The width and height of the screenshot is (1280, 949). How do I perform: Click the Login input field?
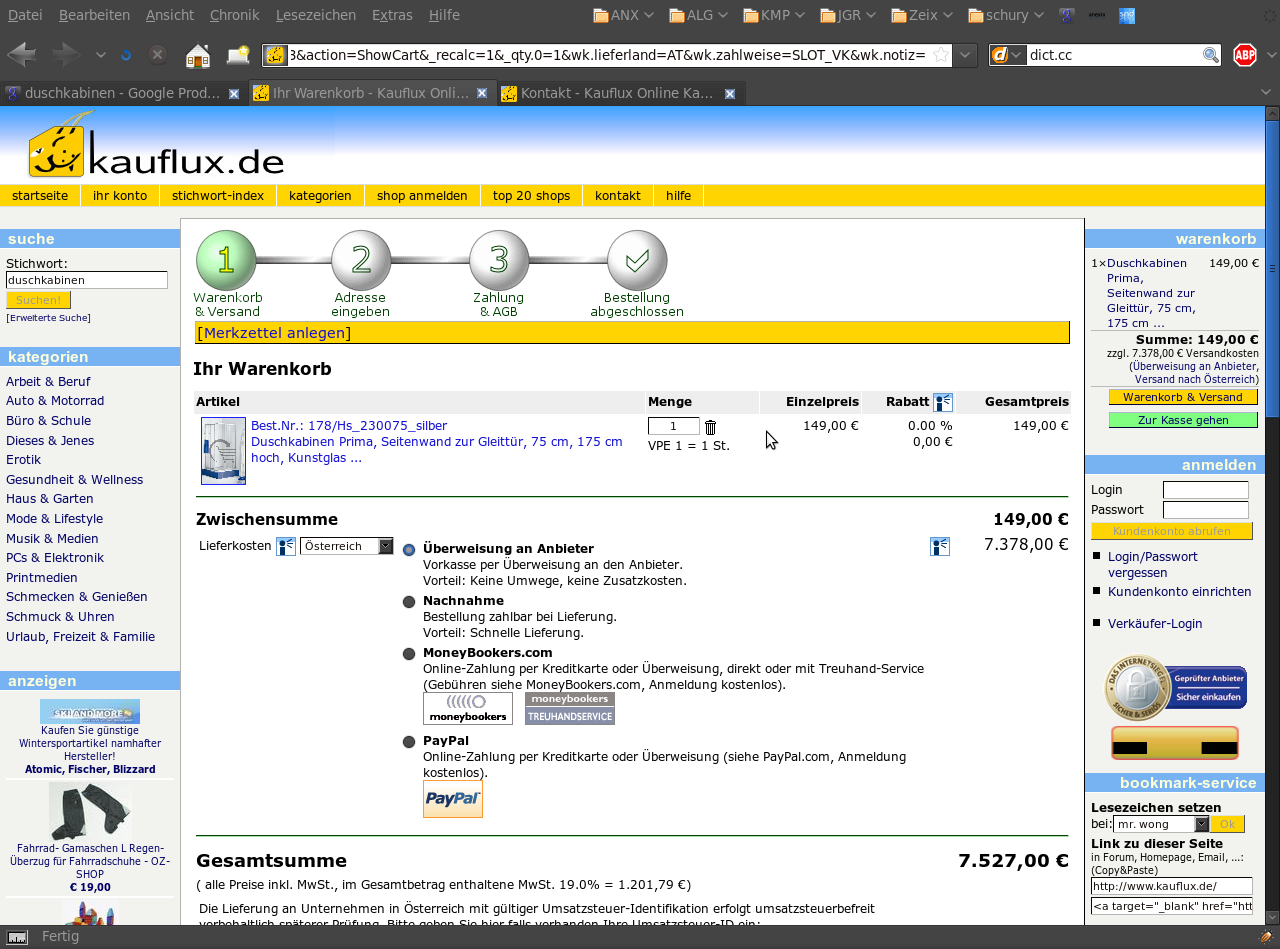[1206, 490]
